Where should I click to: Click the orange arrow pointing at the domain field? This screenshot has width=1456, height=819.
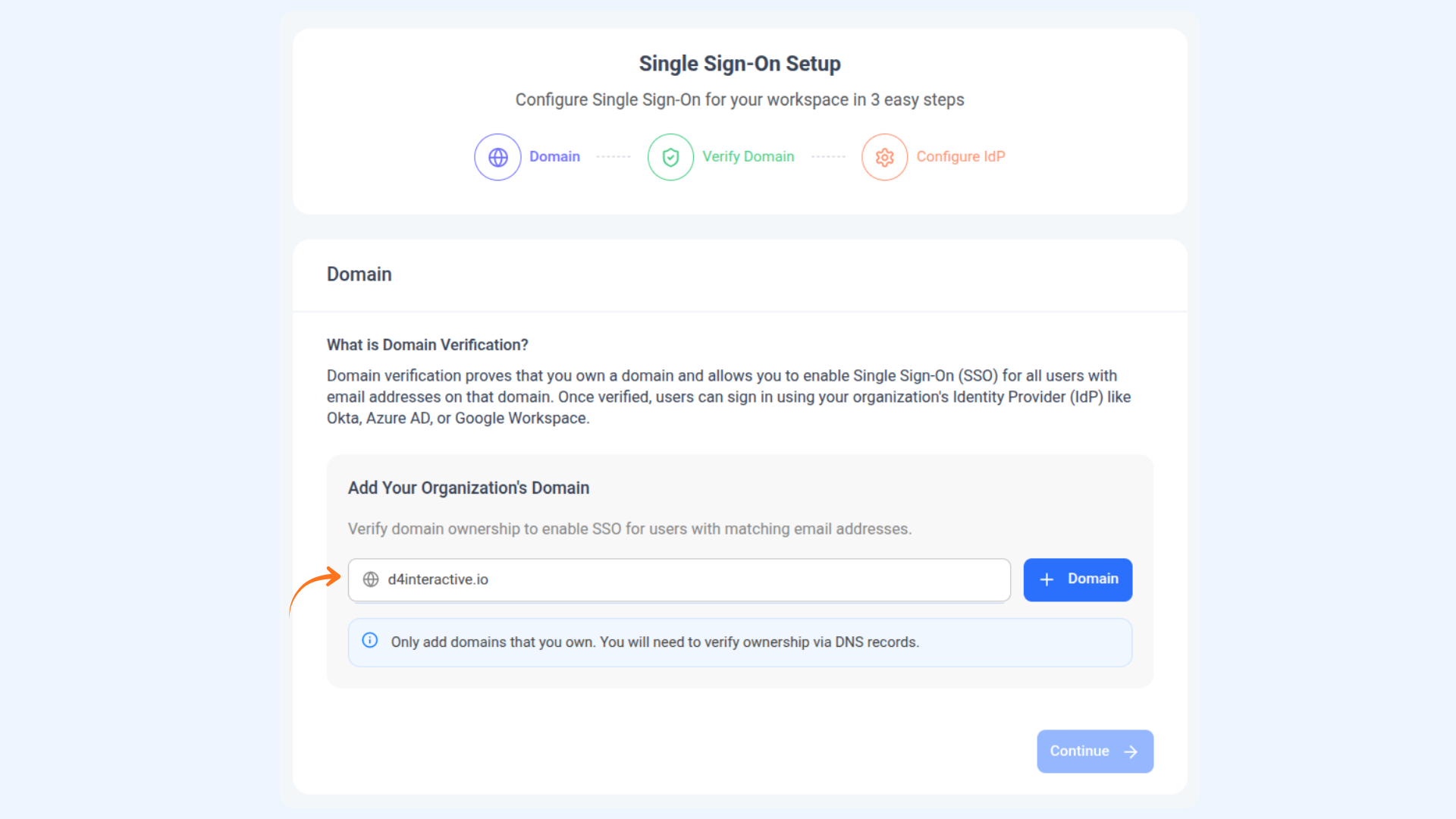[317, 586]
